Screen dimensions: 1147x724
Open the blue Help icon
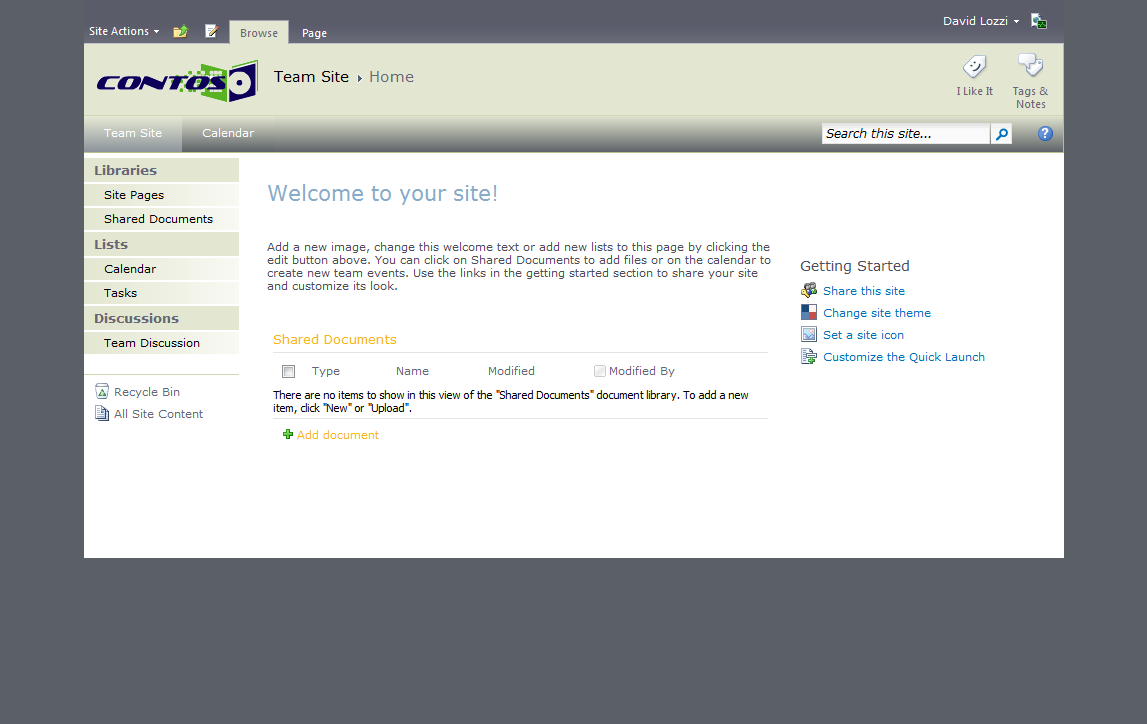click(x=1045, y=133)
